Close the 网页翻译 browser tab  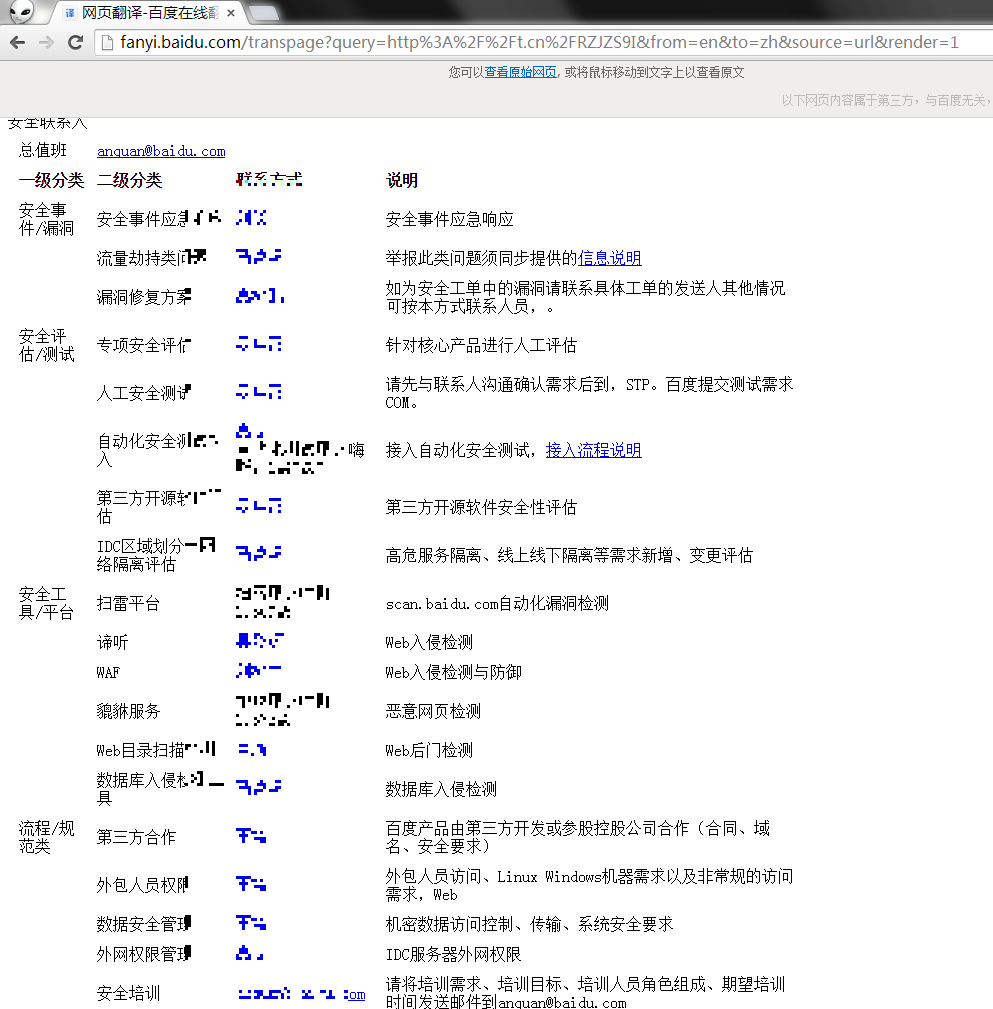231,13
